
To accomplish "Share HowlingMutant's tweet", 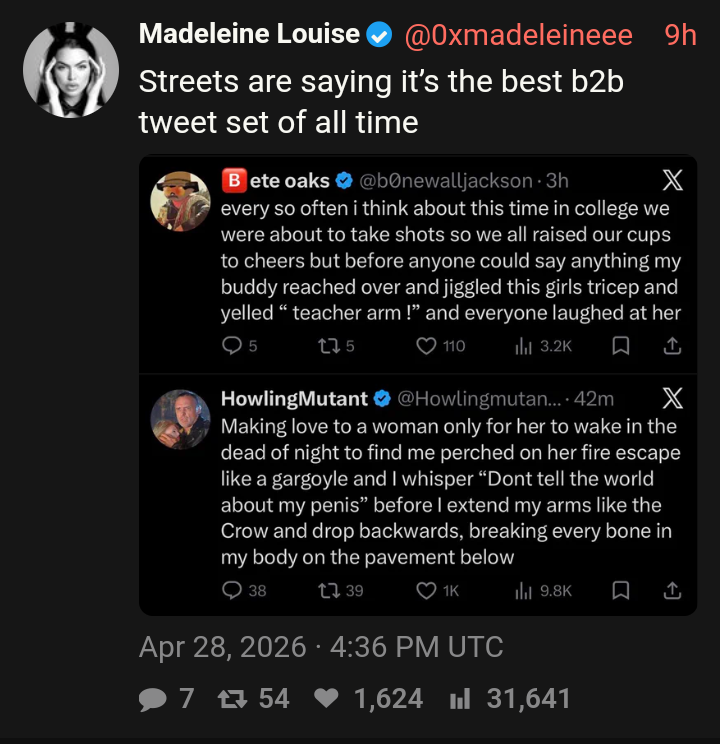I will point(672,591).
